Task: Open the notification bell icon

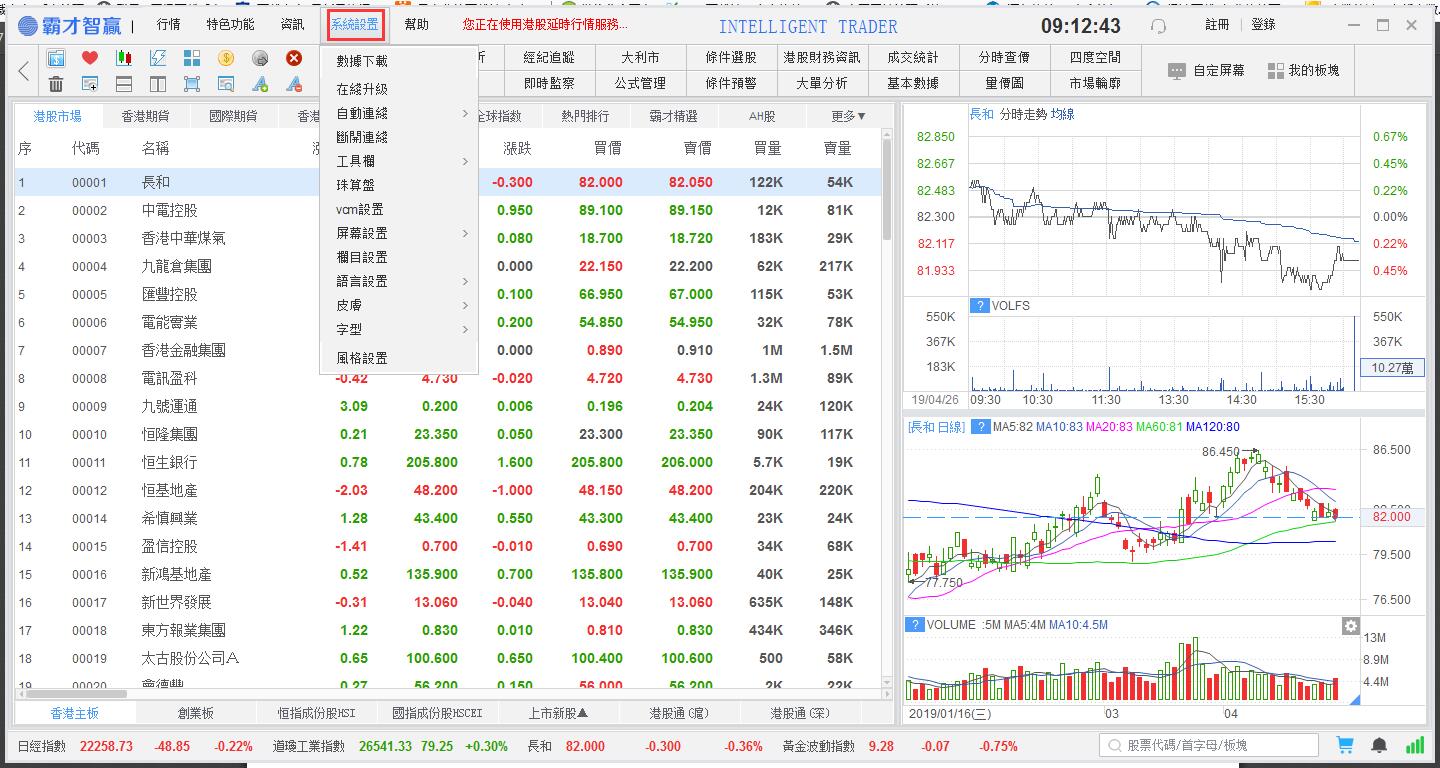Action: (x=1379, y=745)
